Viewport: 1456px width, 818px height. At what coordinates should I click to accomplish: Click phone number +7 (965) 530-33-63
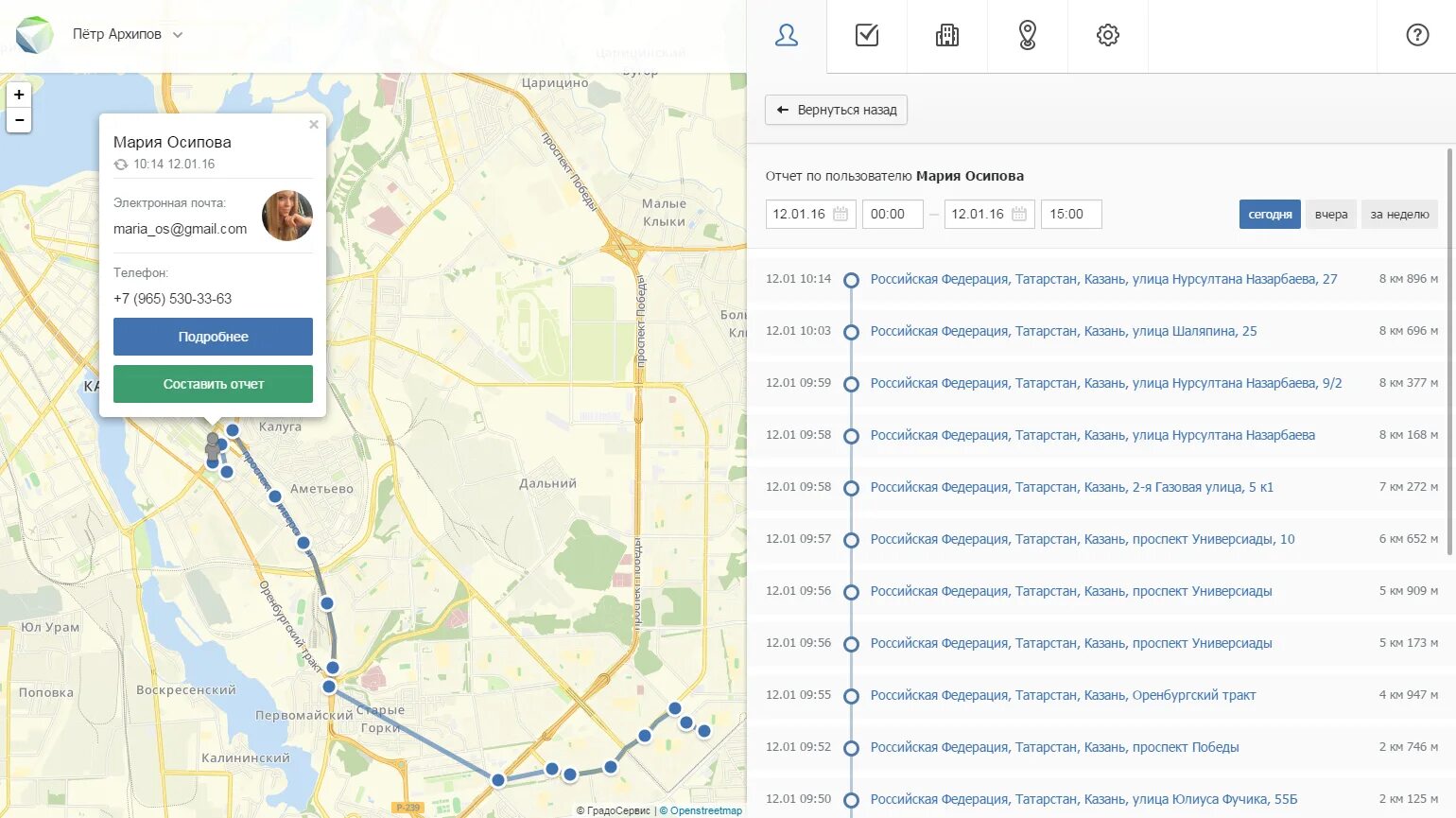click(x=172, y=299)
